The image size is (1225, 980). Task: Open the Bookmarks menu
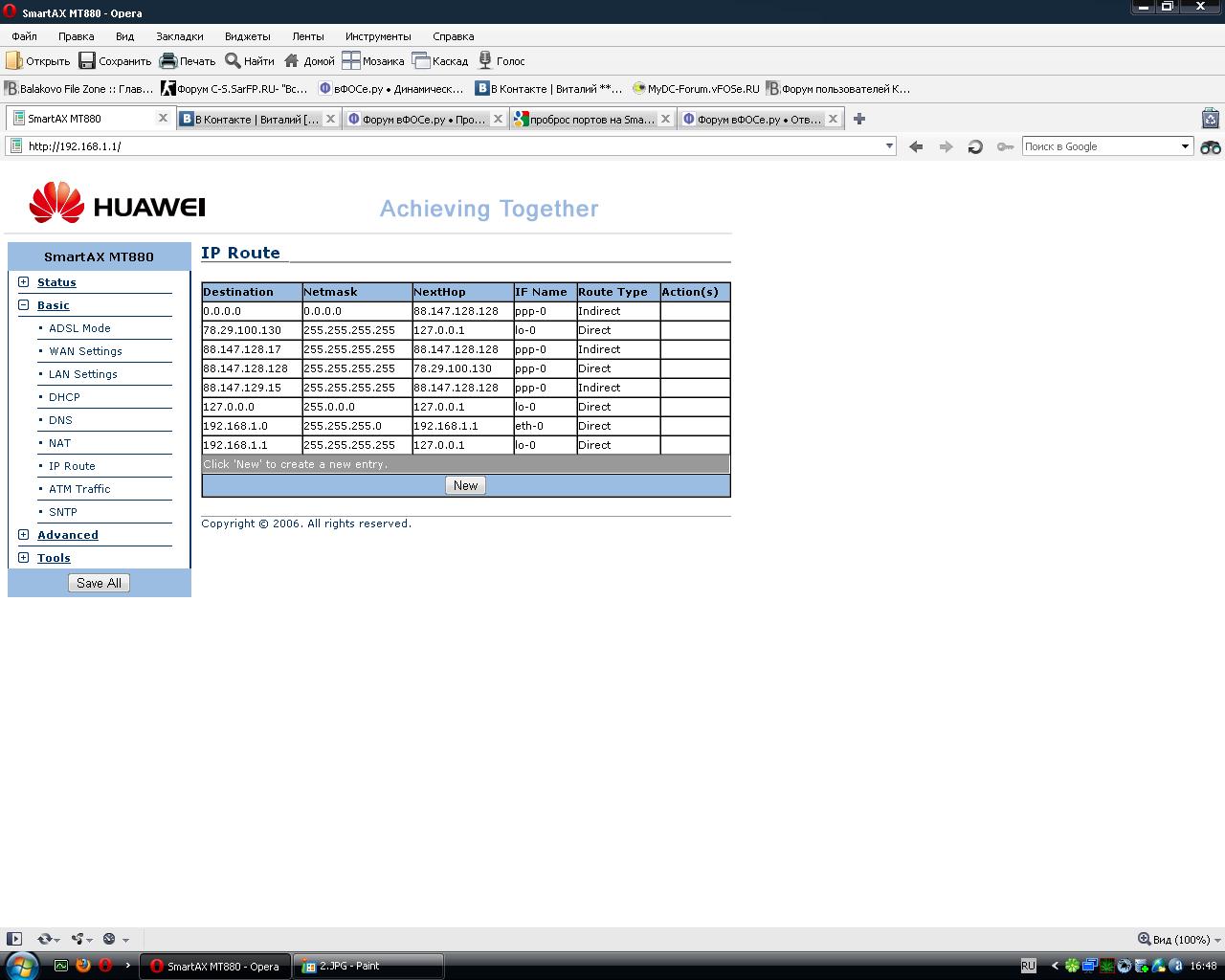point(179,36)
